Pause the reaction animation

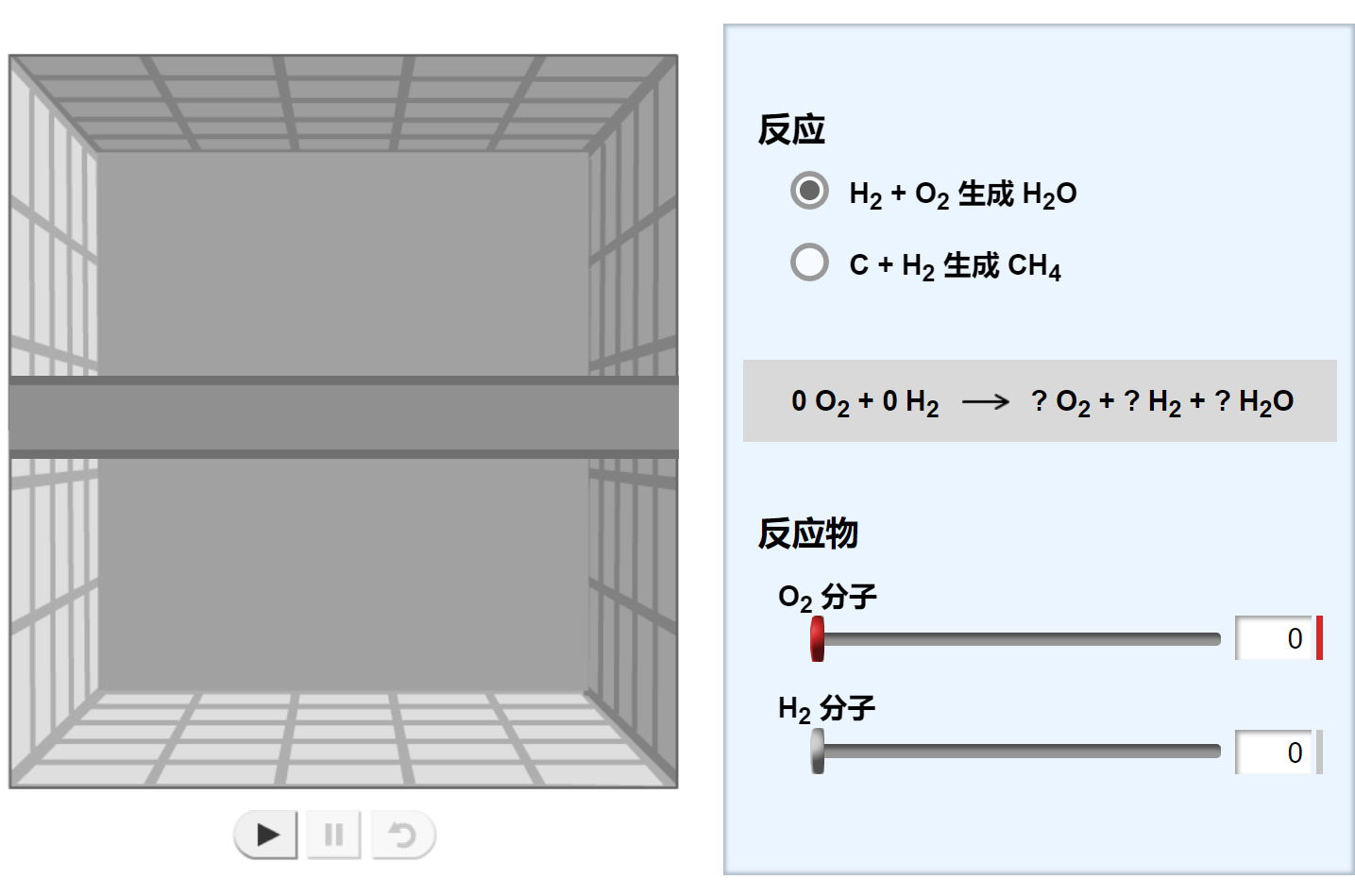click(x=333, y=835)
